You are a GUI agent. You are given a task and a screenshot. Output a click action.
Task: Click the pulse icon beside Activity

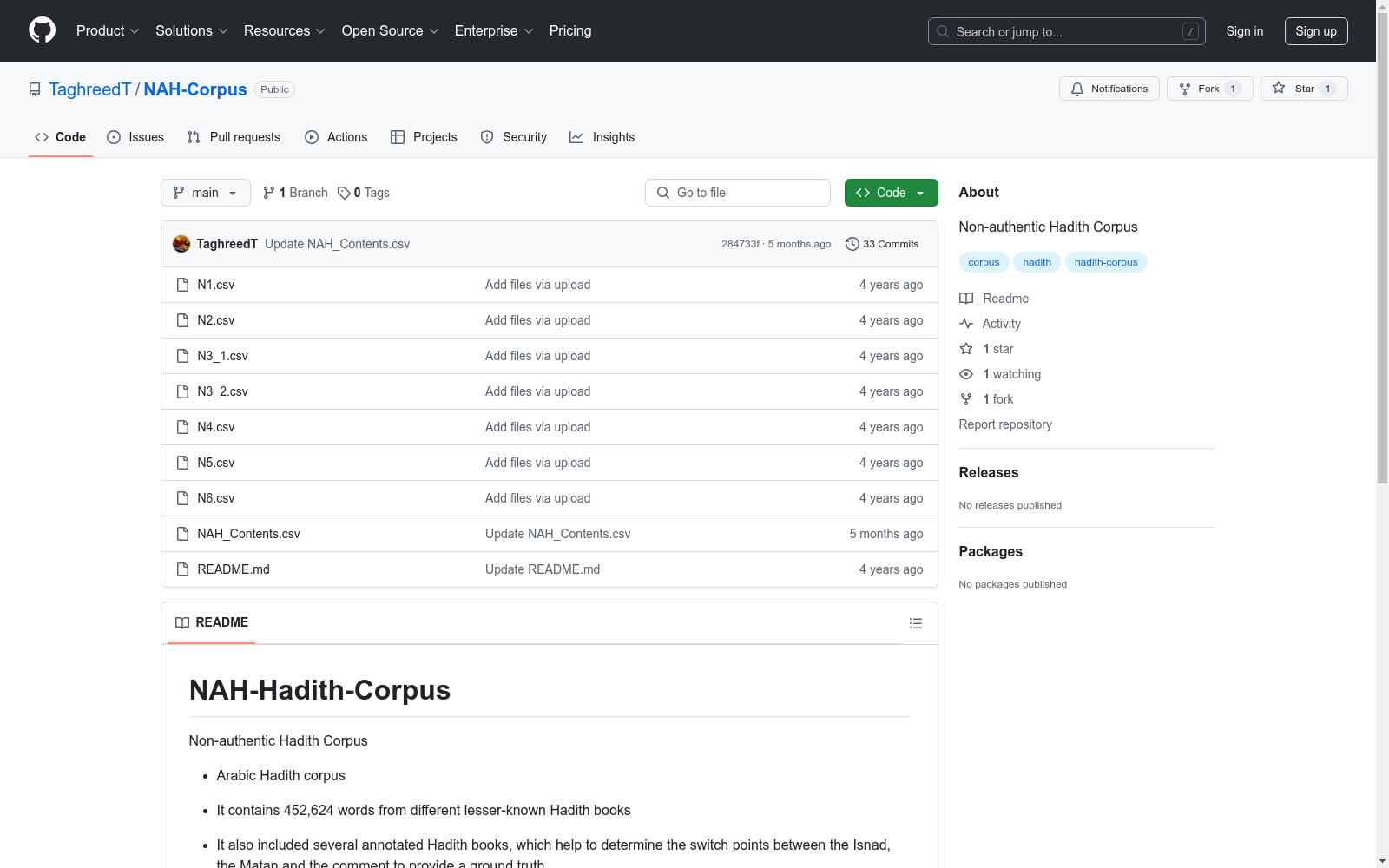pyautogui.click(x=966, y=324)
